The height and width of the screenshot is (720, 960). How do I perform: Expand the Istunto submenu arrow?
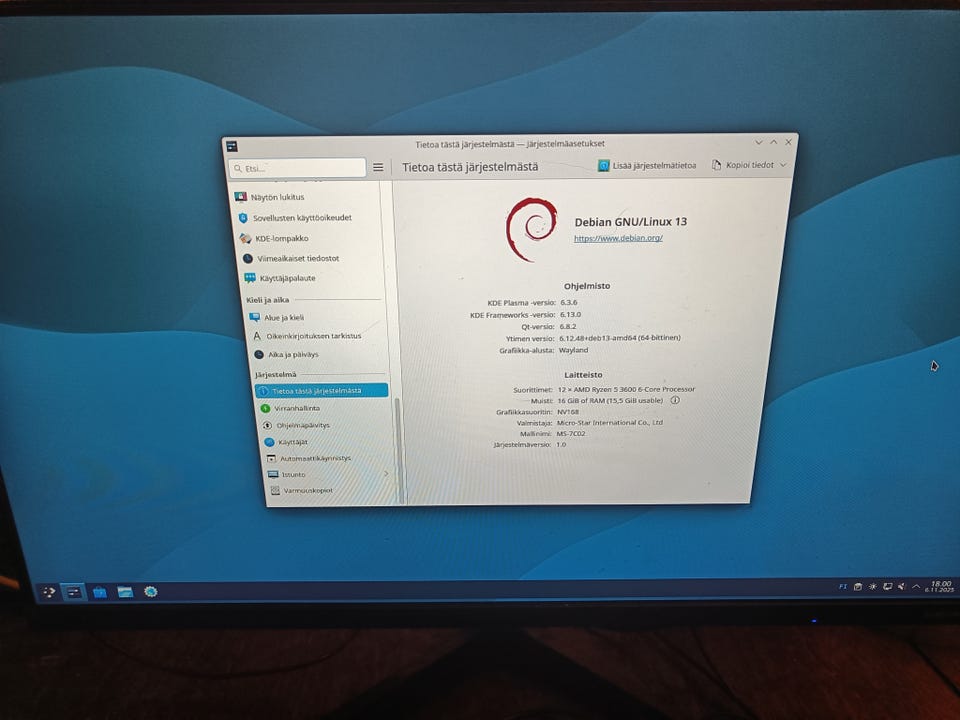386,474
